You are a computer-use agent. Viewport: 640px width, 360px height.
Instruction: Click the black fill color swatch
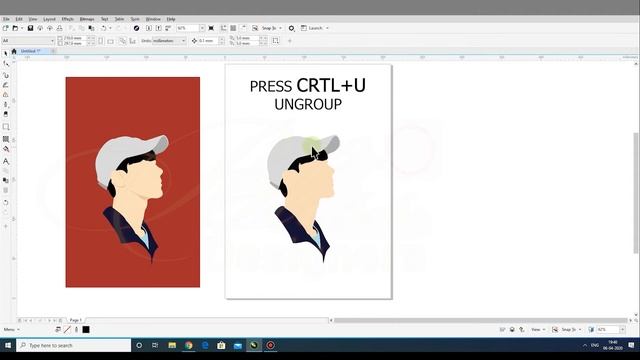86,329
